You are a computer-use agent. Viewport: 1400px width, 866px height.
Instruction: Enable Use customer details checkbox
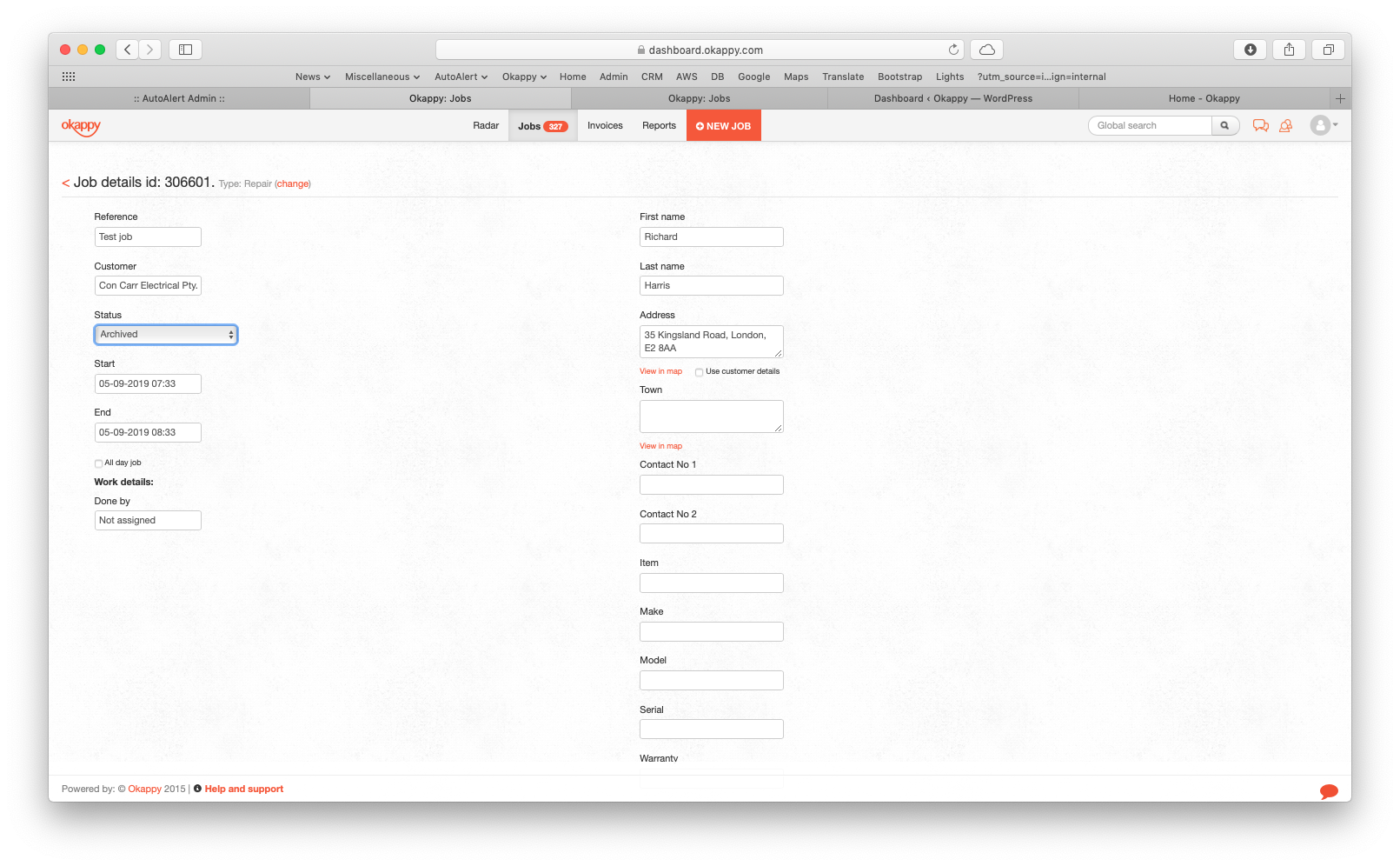(699, 372)
